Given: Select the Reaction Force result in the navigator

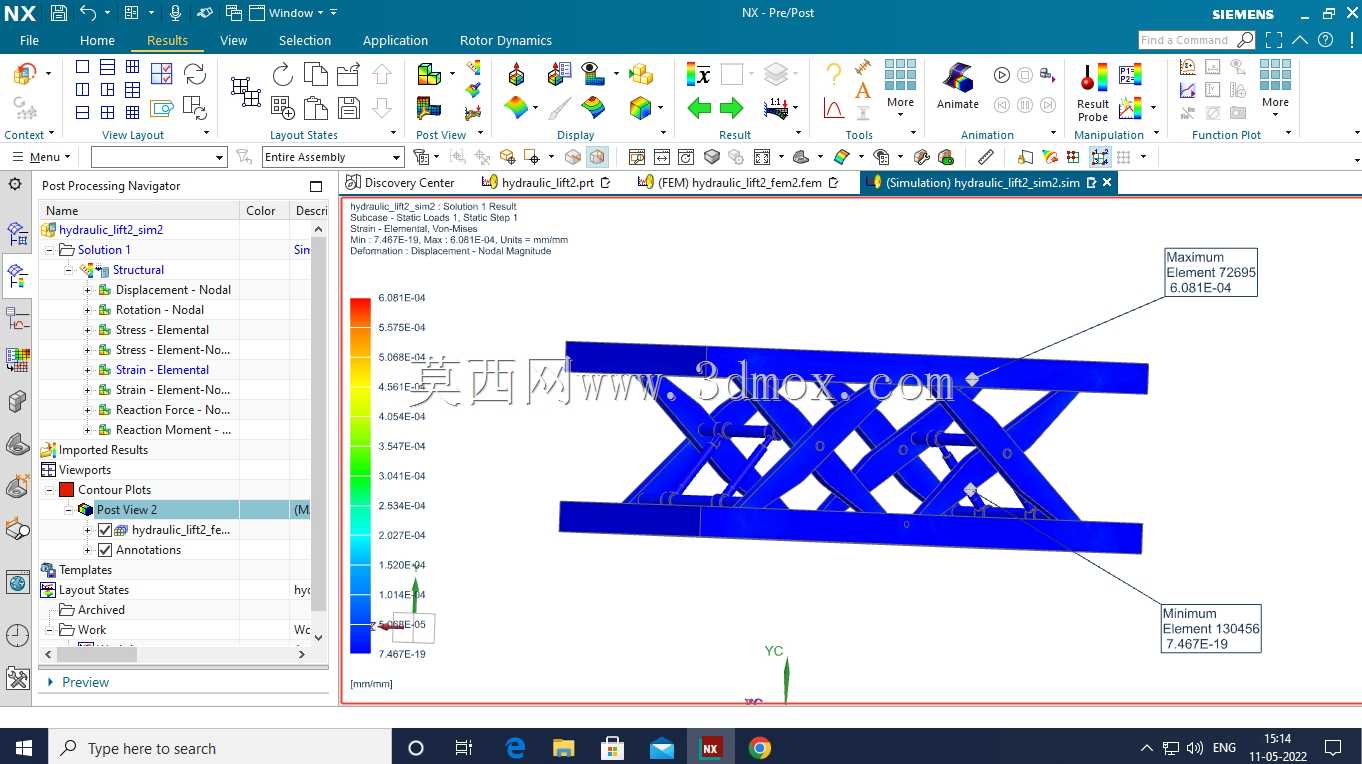Looking at the screenshot, I should coord(173,410).
